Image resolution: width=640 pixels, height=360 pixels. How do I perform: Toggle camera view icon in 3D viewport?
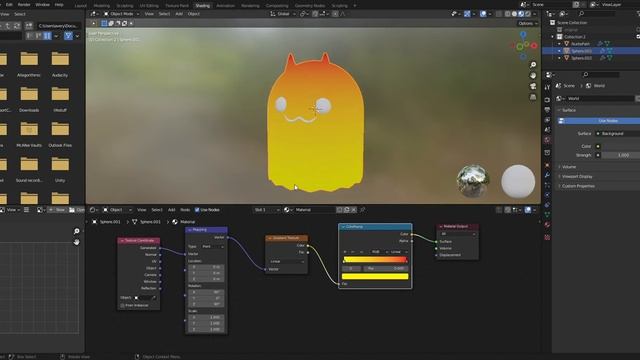[x=533, y=86]
